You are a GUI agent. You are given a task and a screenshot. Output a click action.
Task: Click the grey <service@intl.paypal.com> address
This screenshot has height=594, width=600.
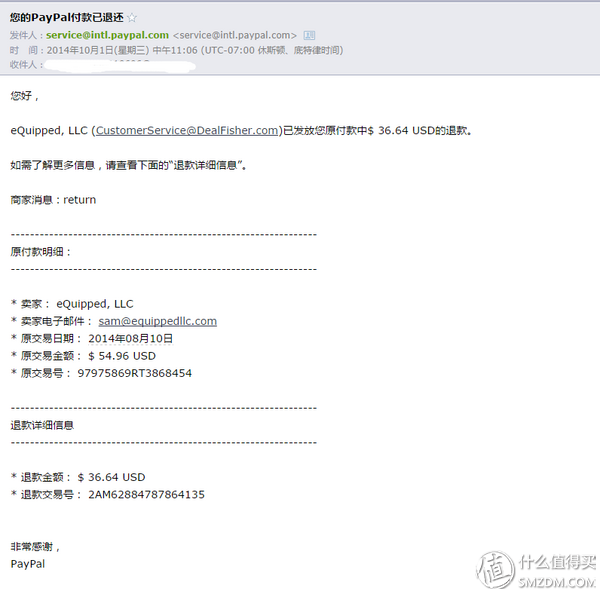pyautogui.click(x=235, y=35)
